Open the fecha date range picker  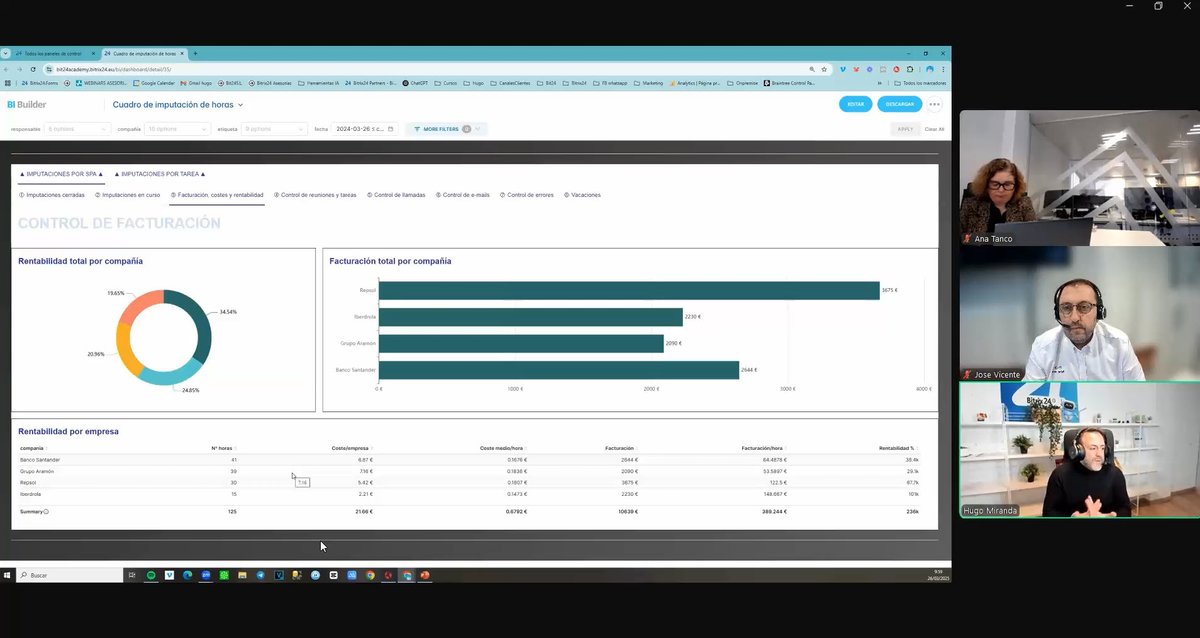click(366, 129)
